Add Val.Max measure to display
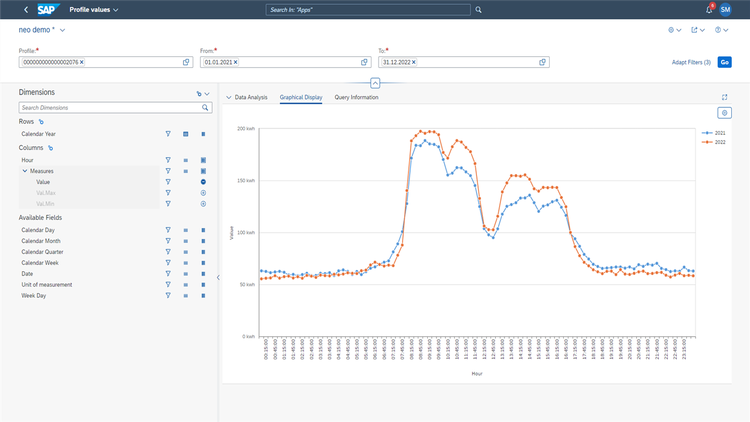Image resolution: width=750 pixels, height=422 pixels. [x=203, y=193]
